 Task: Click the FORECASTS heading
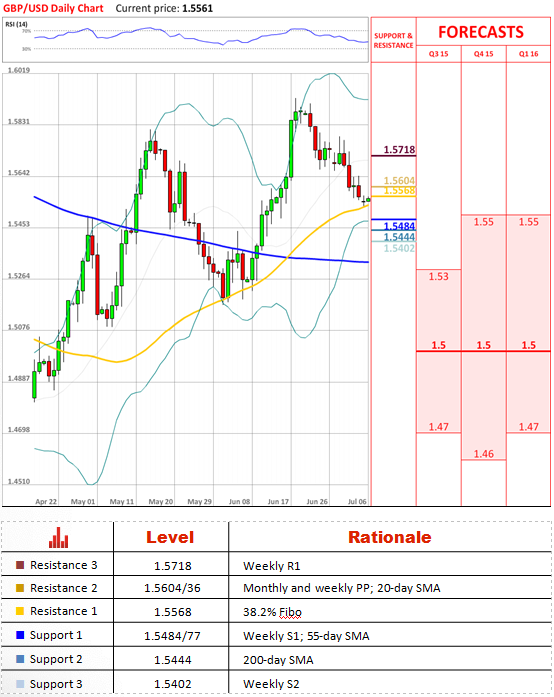click(x=481, y=32)
